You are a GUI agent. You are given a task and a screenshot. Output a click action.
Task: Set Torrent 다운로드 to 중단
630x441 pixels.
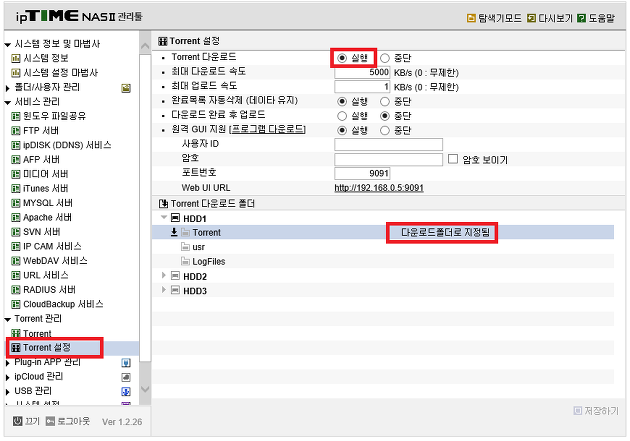[385, 58]
